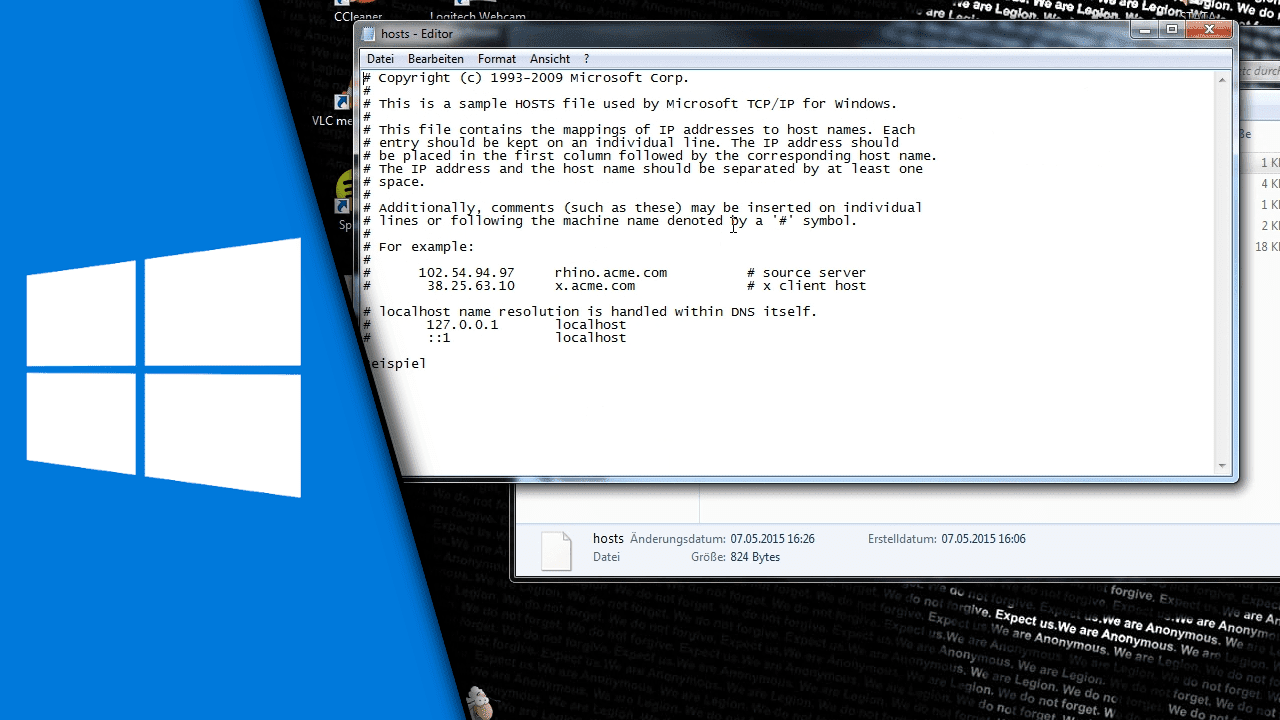Click the 'hosts - Editor' window title

click(417, 34)
